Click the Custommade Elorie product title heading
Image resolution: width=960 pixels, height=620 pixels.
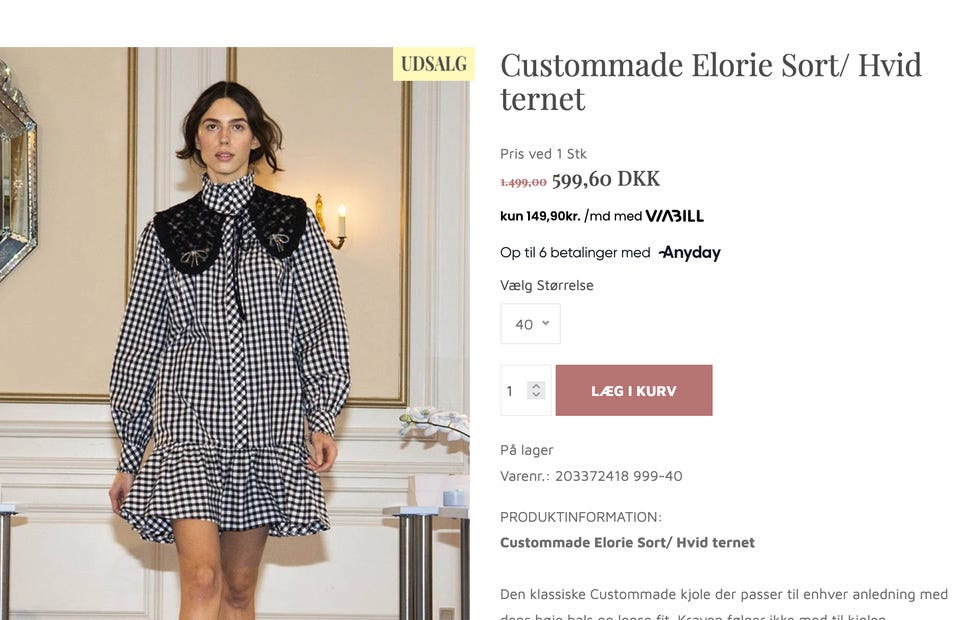(711, 82)
